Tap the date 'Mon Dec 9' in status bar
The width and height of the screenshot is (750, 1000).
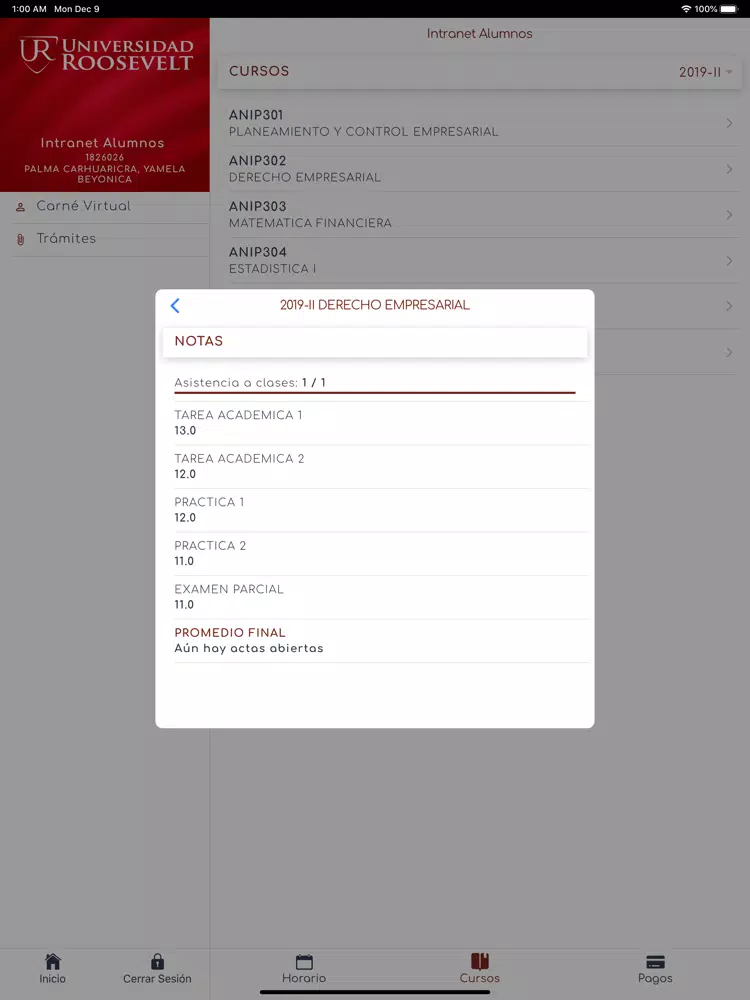77,9
